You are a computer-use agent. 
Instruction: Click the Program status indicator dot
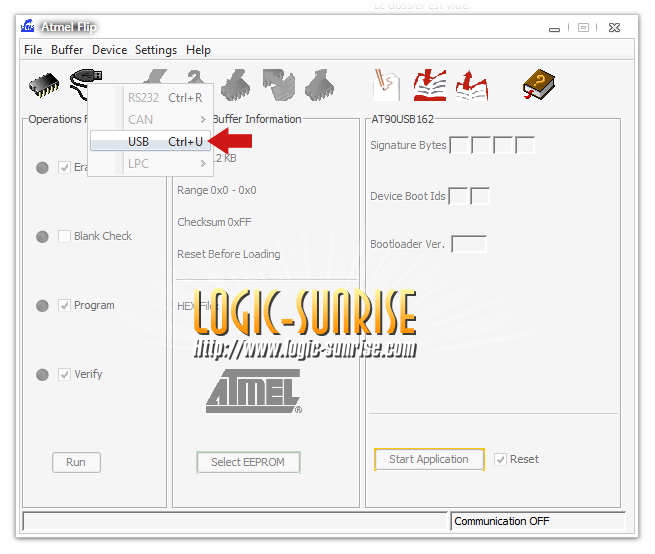(x=42, y=305)
